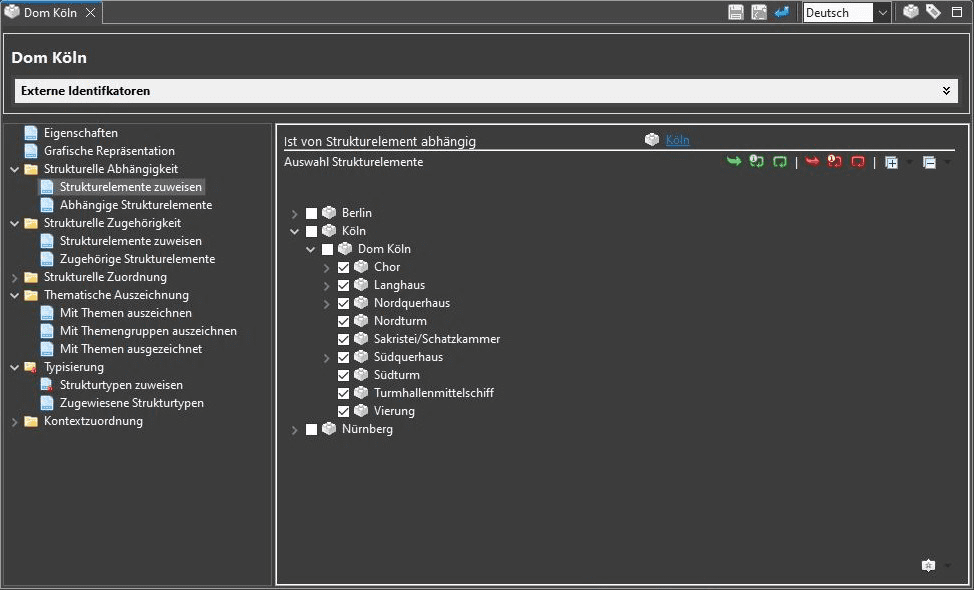Select the Südturm row label
974x590 pixels.
pos(397,375)
